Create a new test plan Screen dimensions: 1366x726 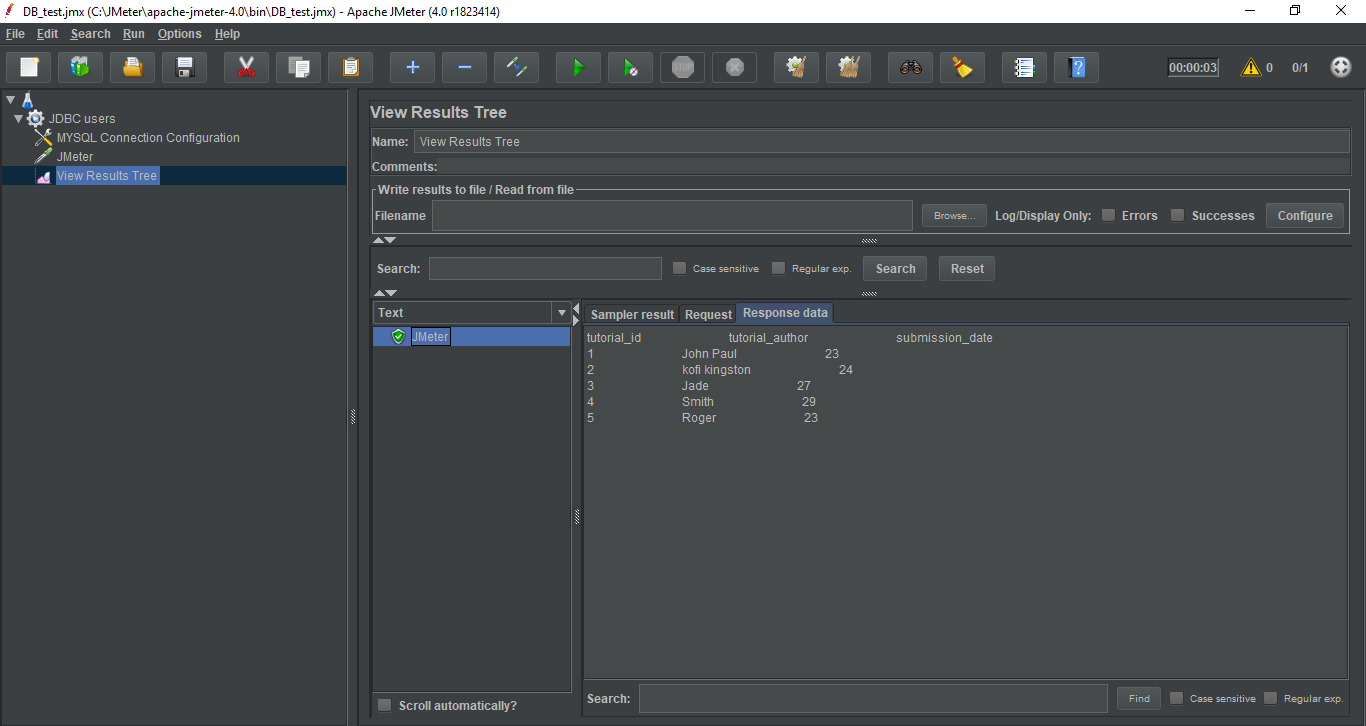click(29, 68)
